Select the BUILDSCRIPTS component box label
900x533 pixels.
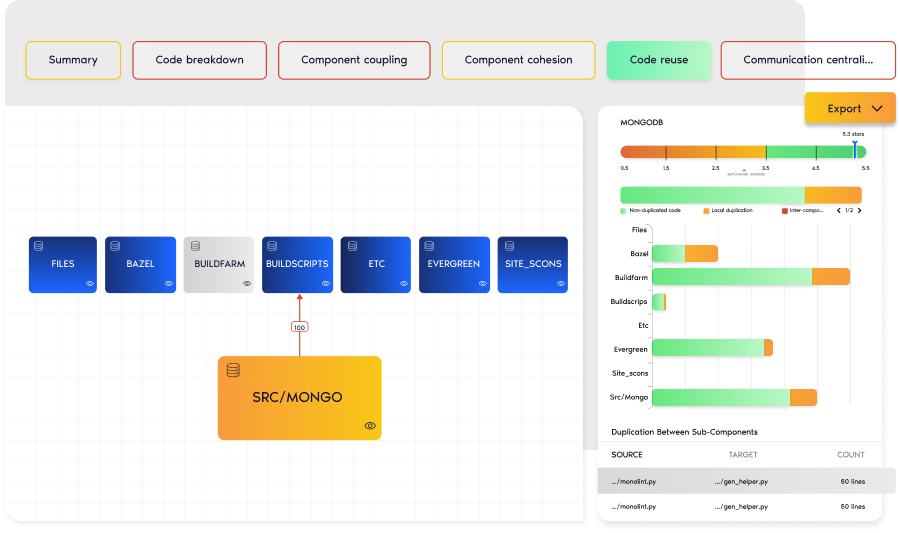(x=297, y=264)
